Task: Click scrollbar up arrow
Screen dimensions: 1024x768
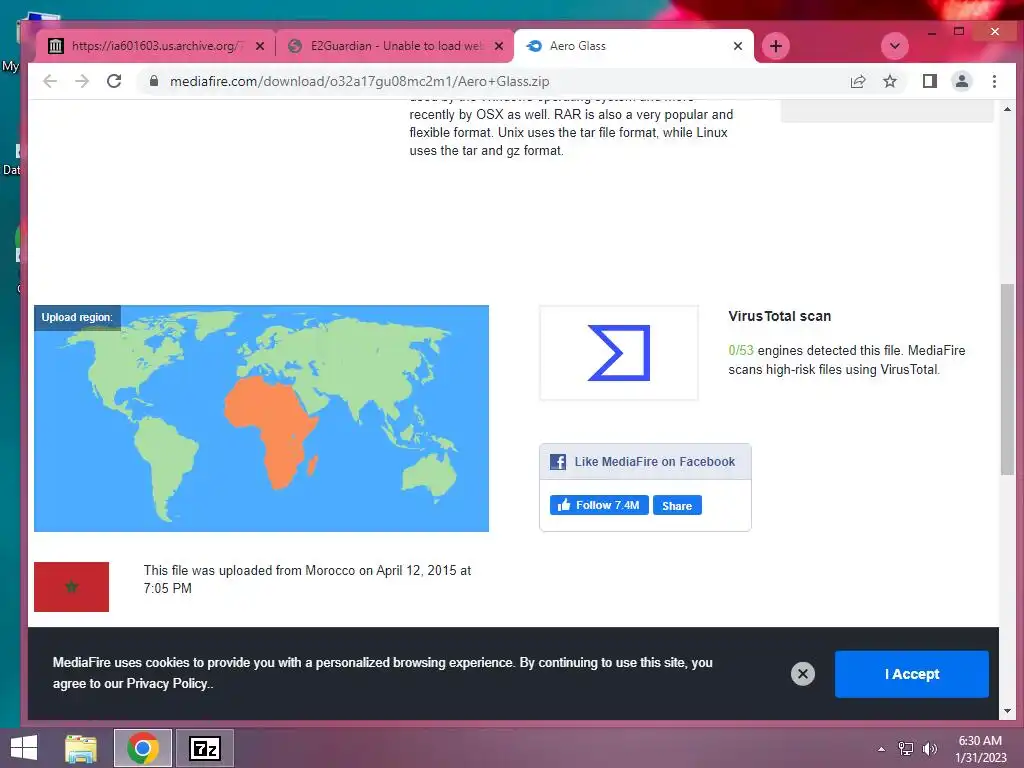Action: (1007, 109)
